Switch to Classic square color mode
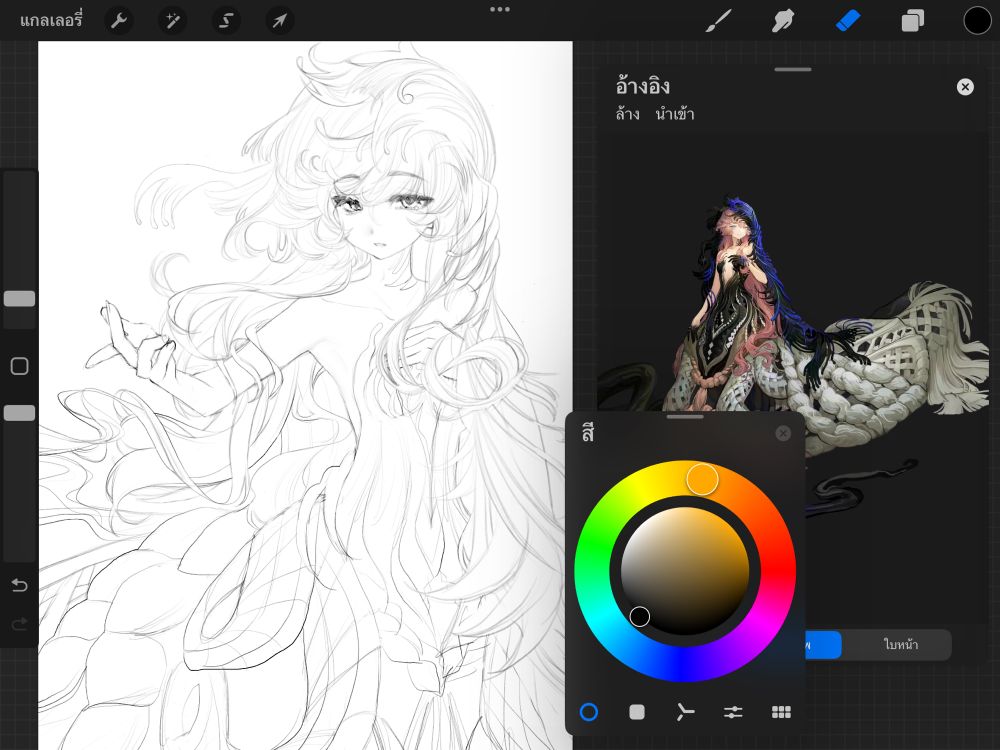Screen dimensions: 1000x750 (637, 712)
